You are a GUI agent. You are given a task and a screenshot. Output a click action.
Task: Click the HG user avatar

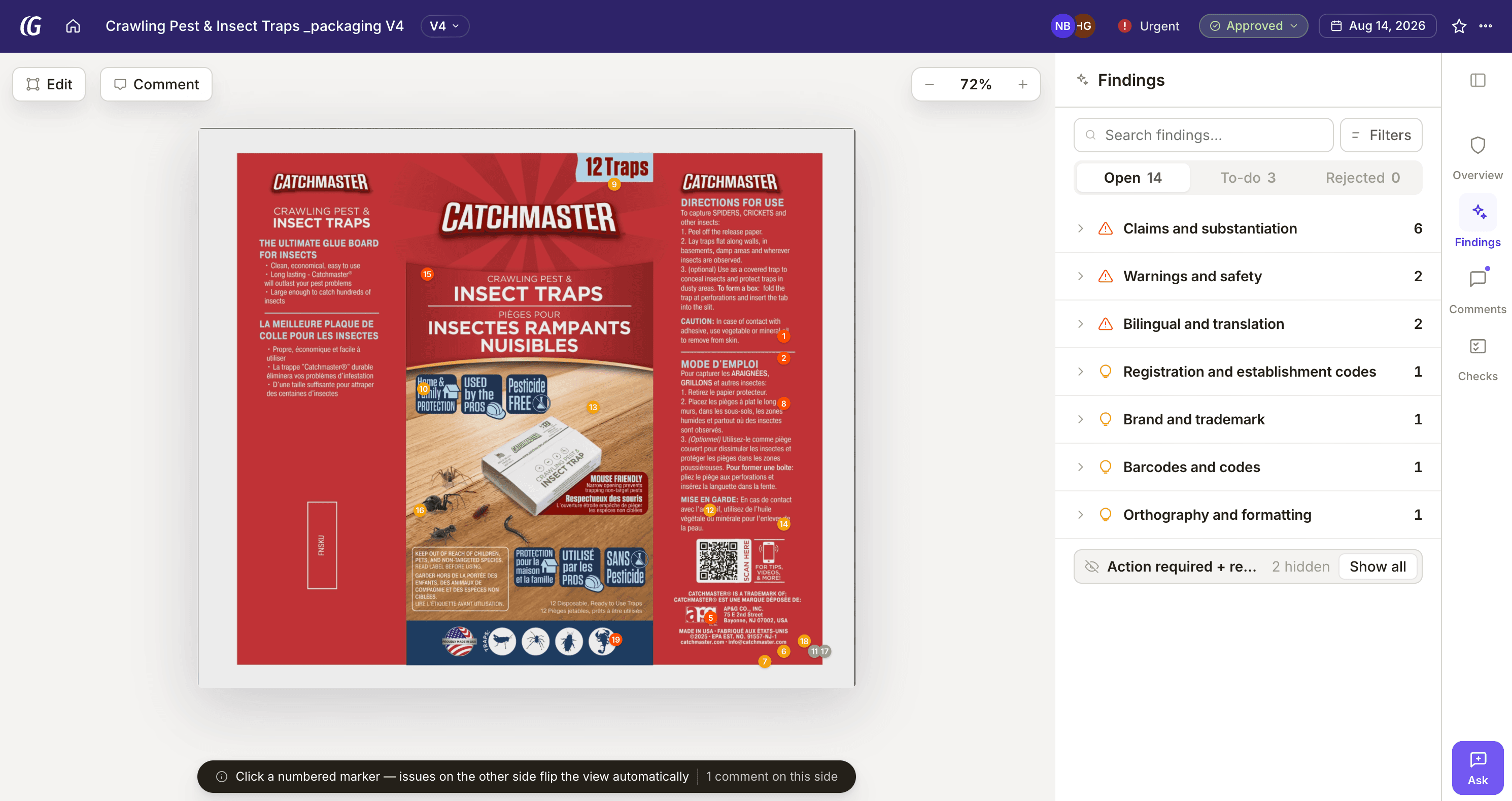coord(1085,26)
